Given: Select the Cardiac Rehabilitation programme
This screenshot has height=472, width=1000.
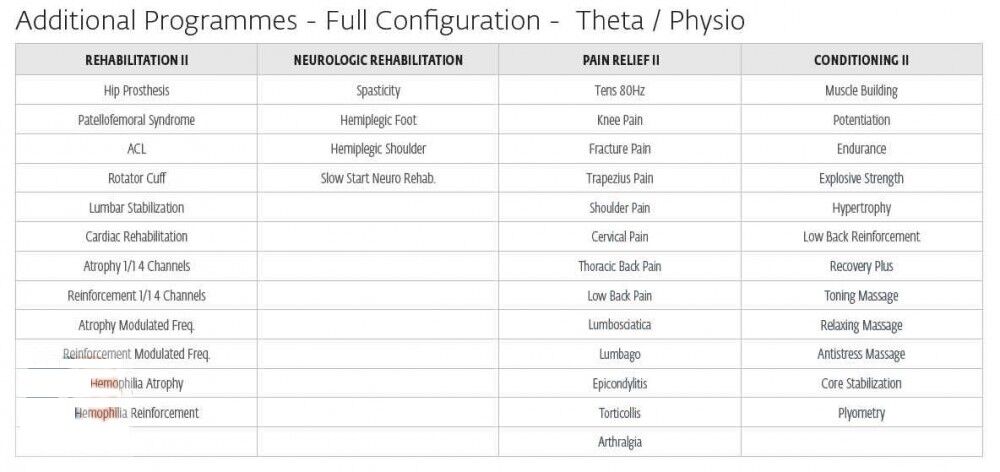Looking at the screenshot, I should pos(137,237).
